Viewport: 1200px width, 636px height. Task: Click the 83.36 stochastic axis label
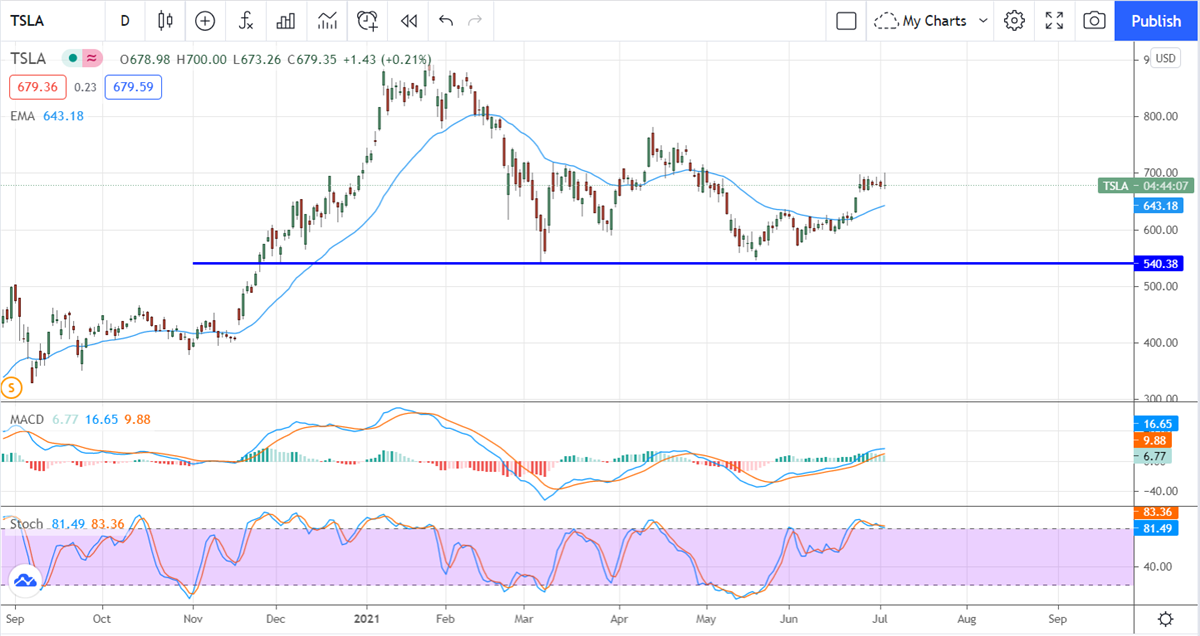(x=1158, y=512)
